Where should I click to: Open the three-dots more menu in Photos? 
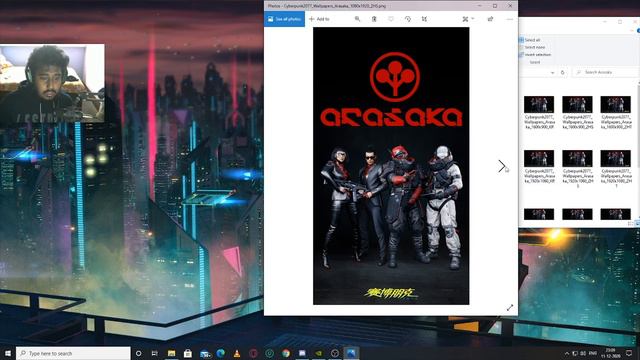click(x=509, y=19)
